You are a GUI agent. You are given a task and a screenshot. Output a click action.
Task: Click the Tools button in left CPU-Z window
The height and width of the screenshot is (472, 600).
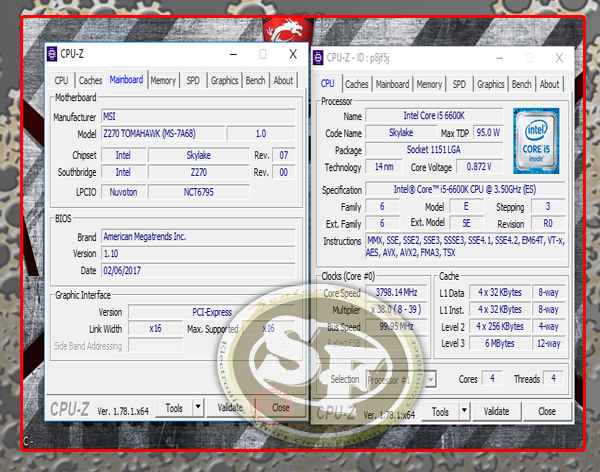[174, 408]
